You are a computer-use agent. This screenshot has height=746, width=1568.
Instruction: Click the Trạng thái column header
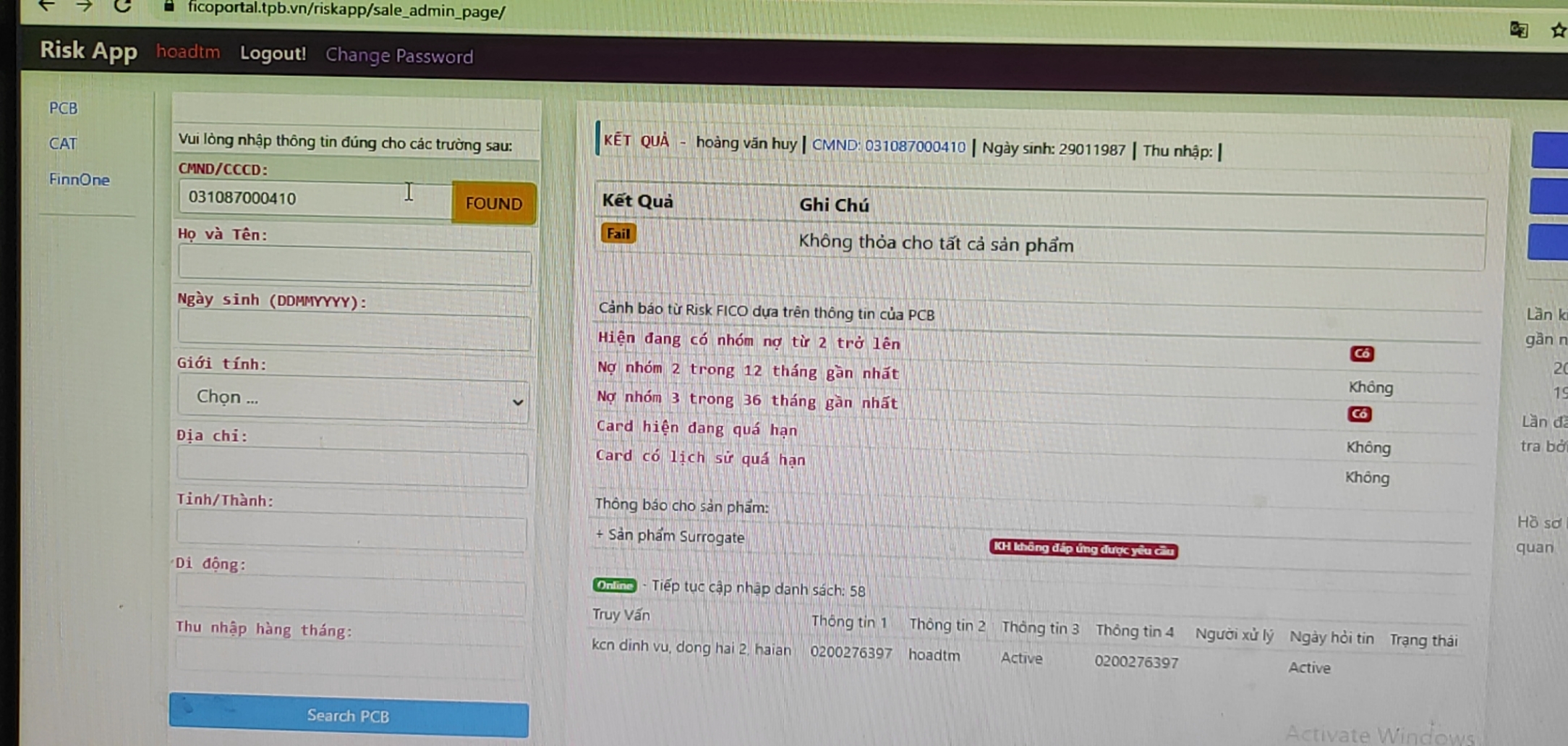1423,640
